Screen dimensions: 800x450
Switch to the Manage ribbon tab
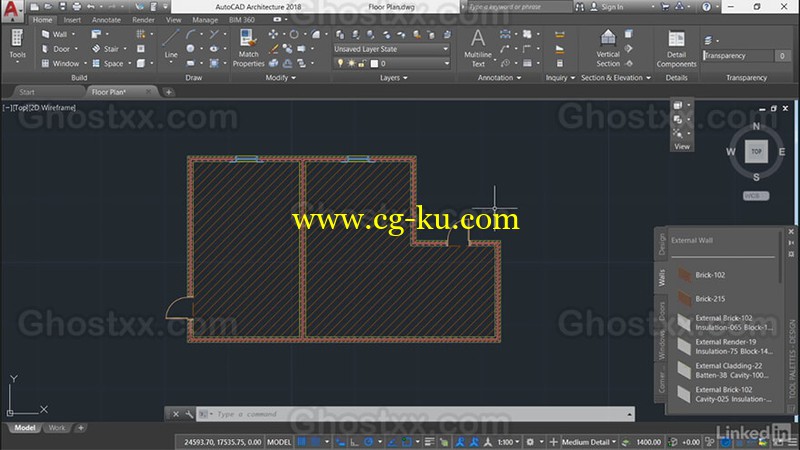click(x=205, y=20)
